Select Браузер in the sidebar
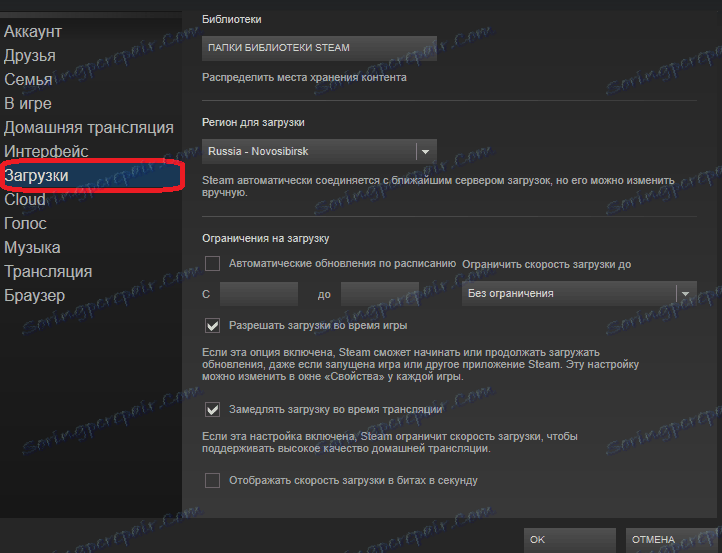This screenshot has width=722, height=553. tap(35, 295)
